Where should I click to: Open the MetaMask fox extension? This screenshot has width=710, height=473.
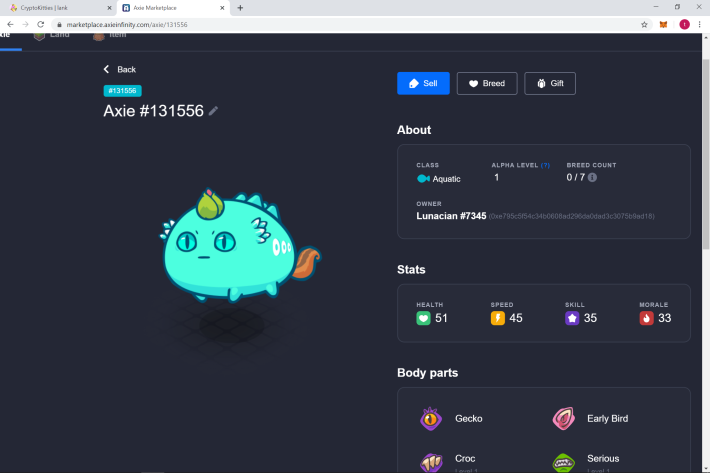[663, 24]
